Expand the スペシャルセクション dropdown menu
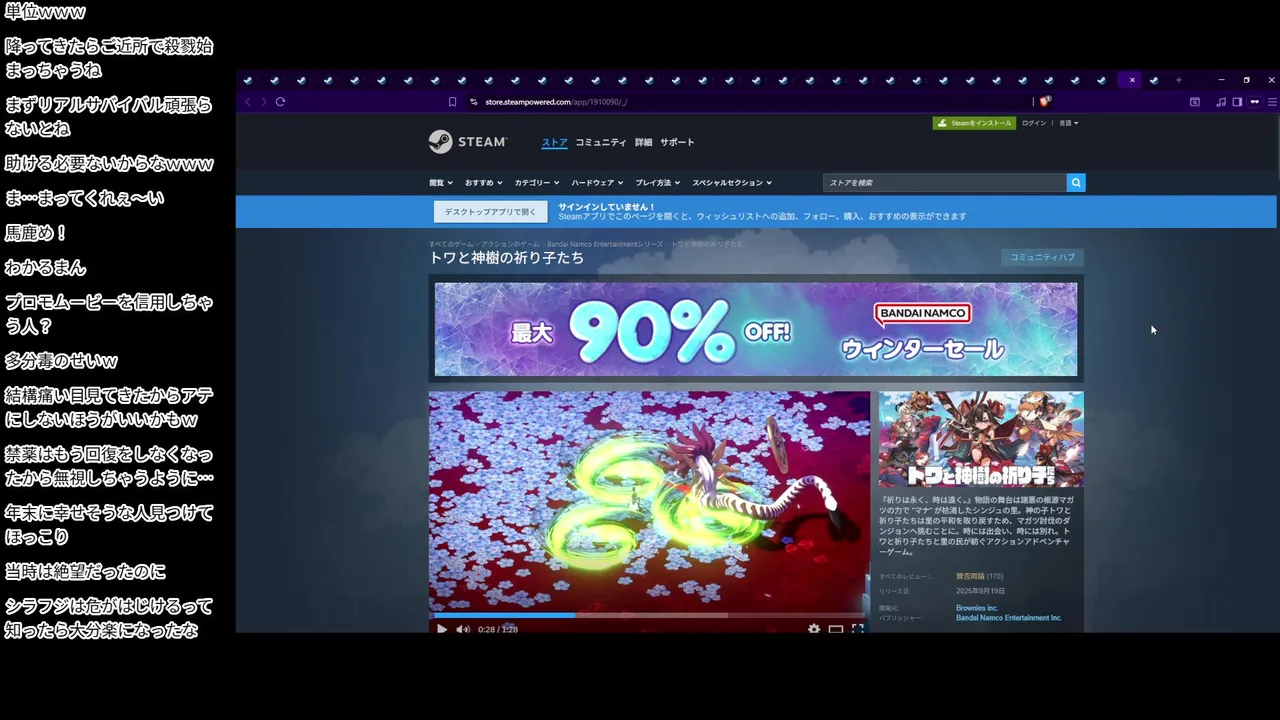 732,183
